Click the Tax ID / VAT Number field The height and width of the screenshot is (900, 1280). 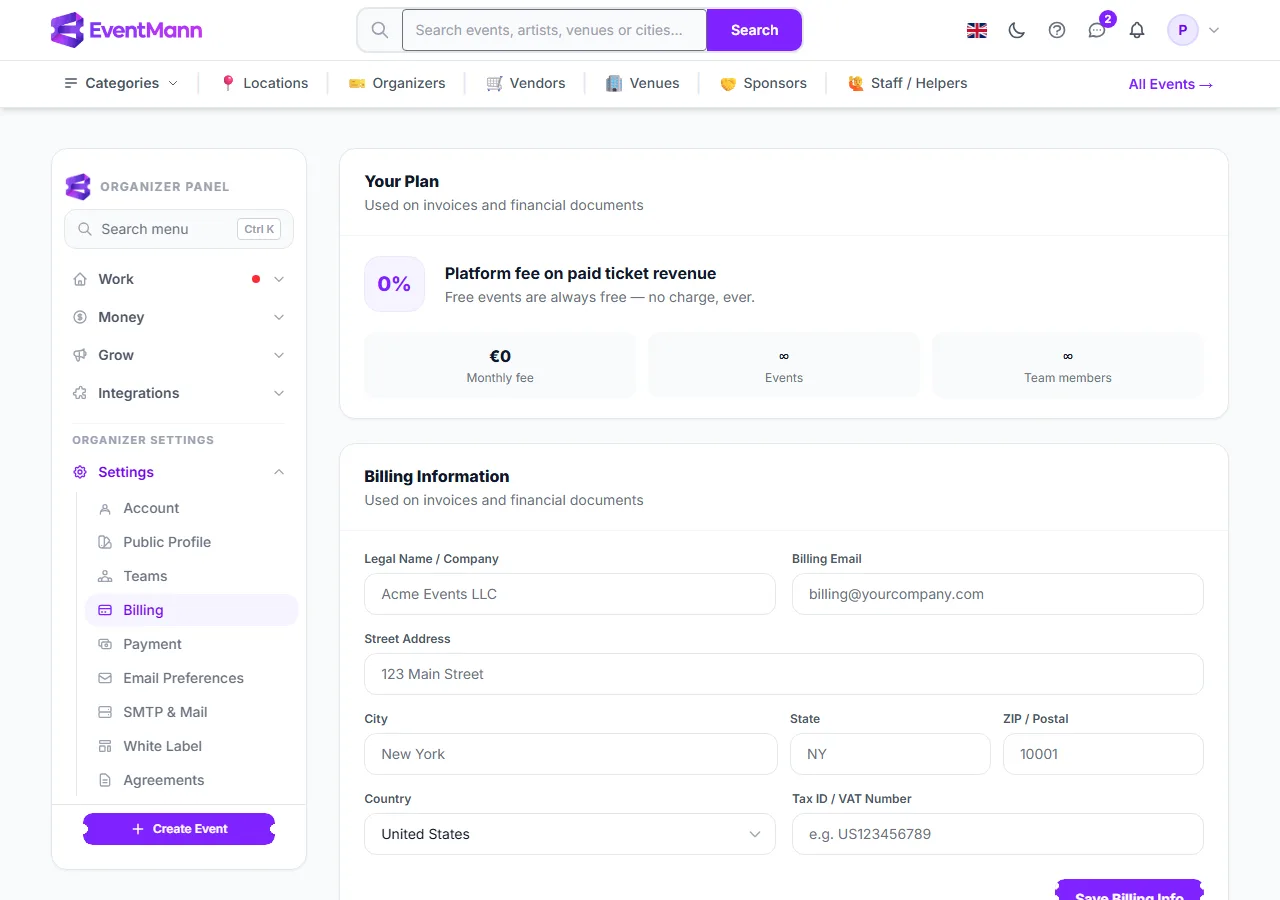998,834
